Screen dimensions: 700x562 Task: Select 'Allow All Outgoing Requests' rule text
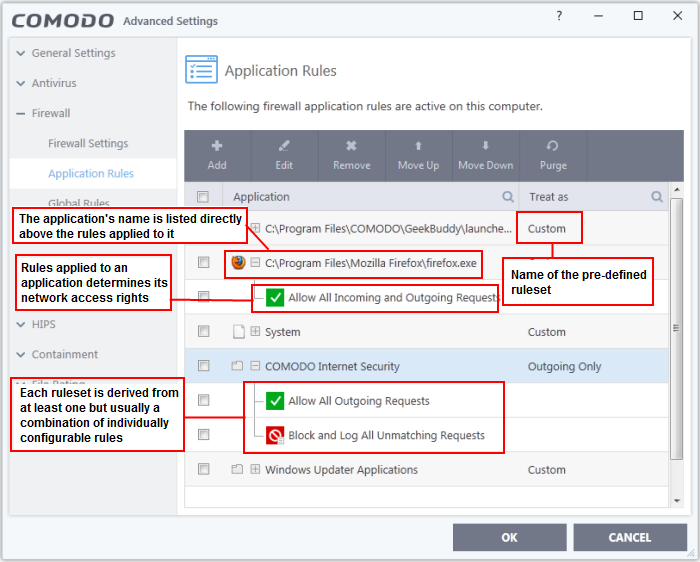pos(359,401)
